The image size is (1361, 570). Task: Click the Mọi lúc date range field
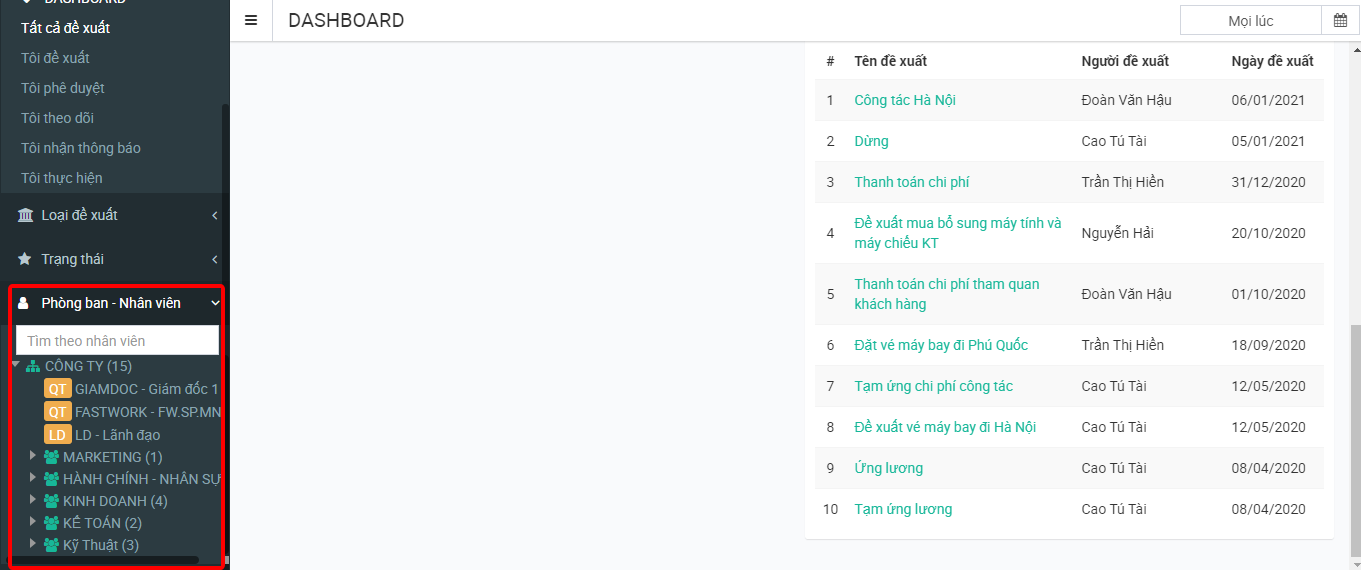coord(1250,21)
